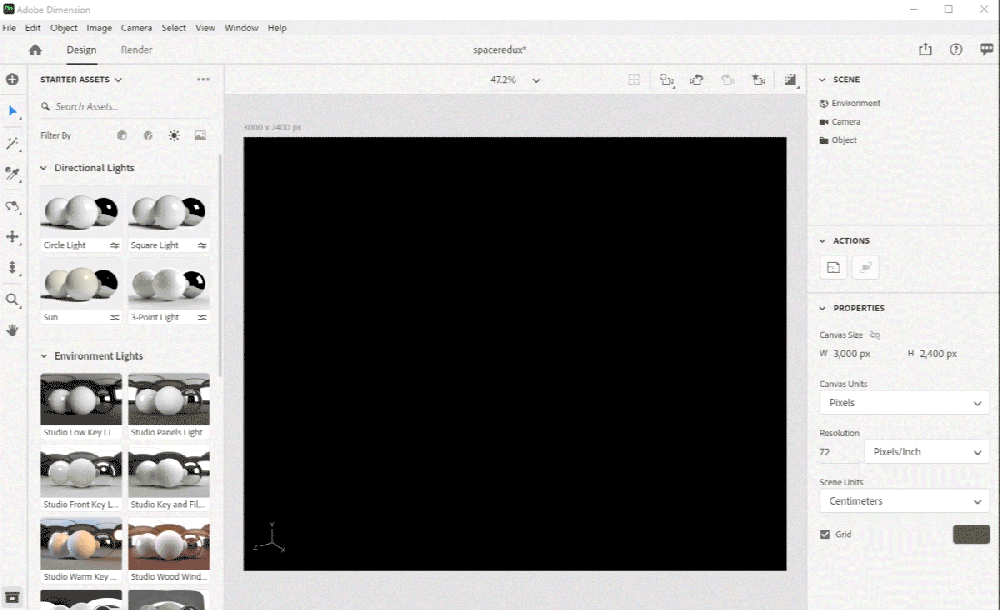Click the Add and Import plus icon
Screen dimensions: 1000x610
tap(13, 79)
